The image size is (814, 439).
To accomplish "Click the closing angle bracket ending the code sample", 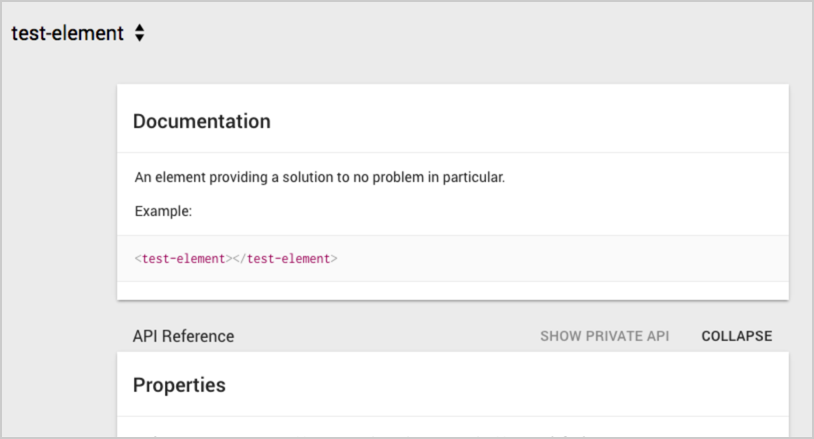I will pos(334,258).
